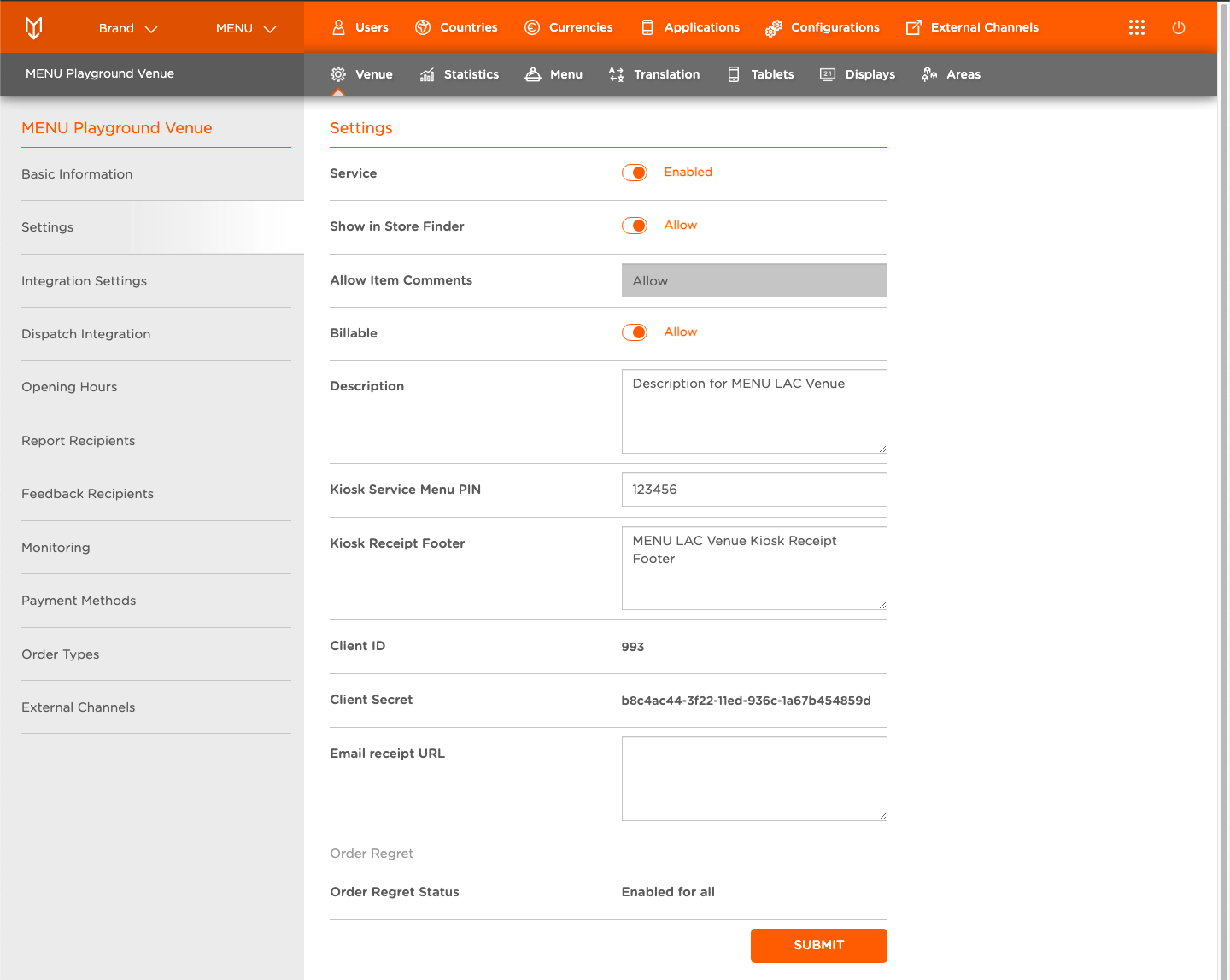Click the Client Secret value b8c4ac44-3f22-11ed-936c-1a67b454859d

click(746, 701)
